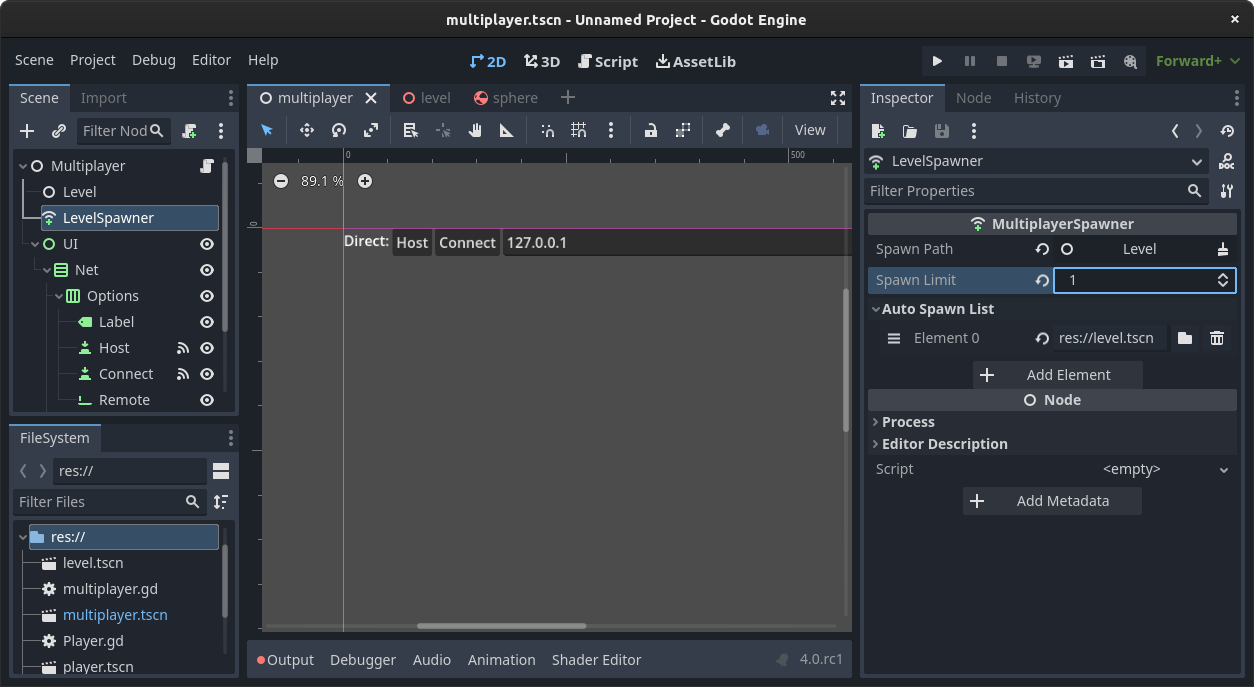Toggle visibility of the Label node
Screen dimensions: 1254x687
point(206,321)
